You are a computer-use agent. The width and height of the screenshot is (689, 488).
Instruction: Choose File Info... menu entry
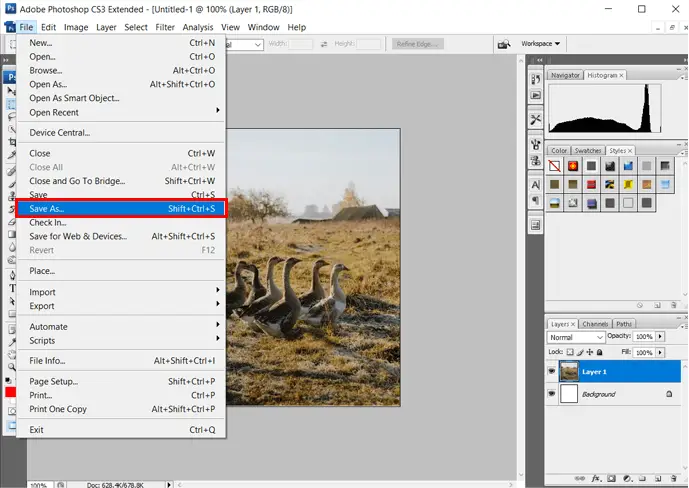[122, 361]
